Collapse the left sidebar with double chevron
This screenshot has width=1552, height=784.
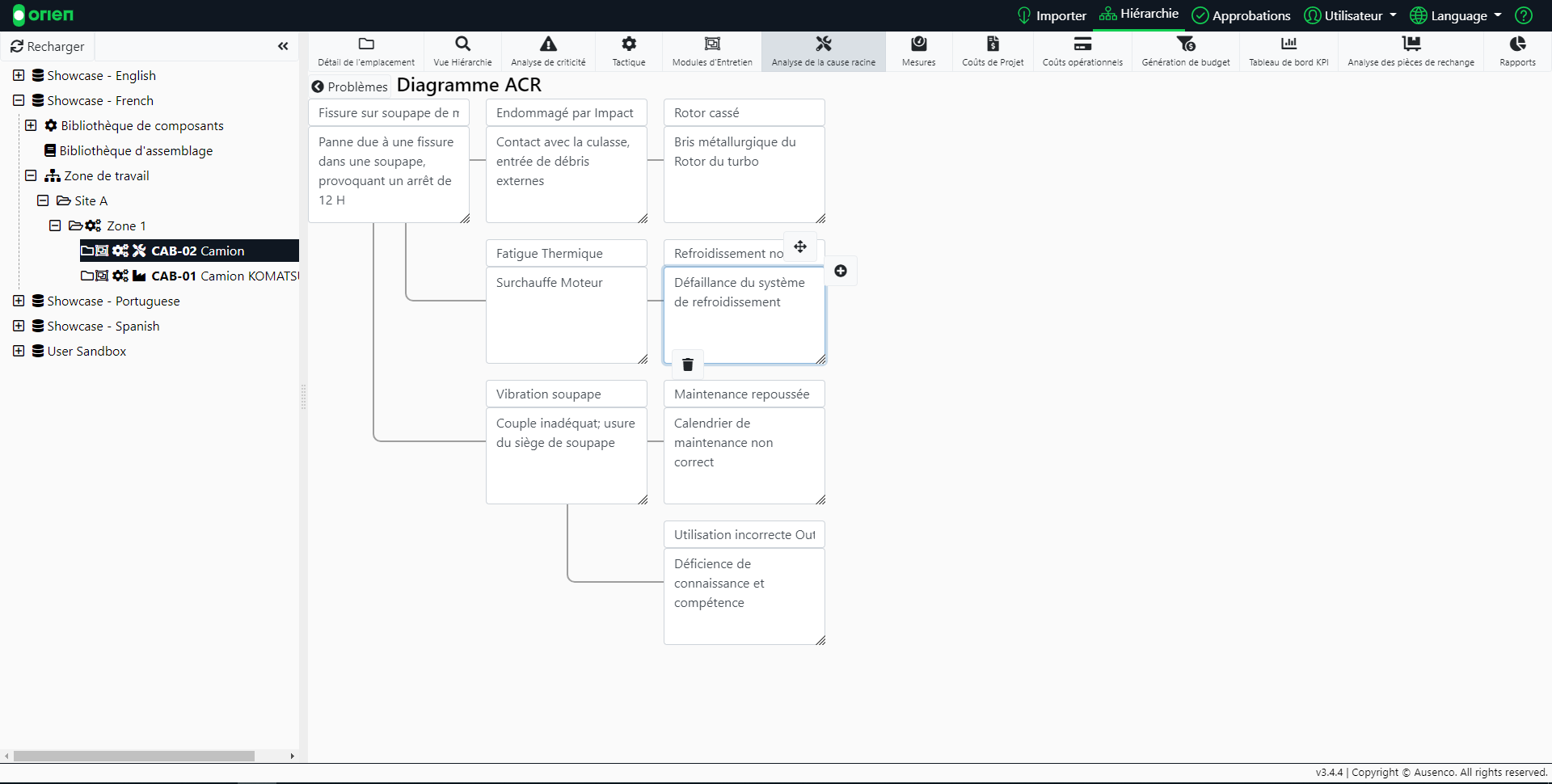tap(283, 46)
